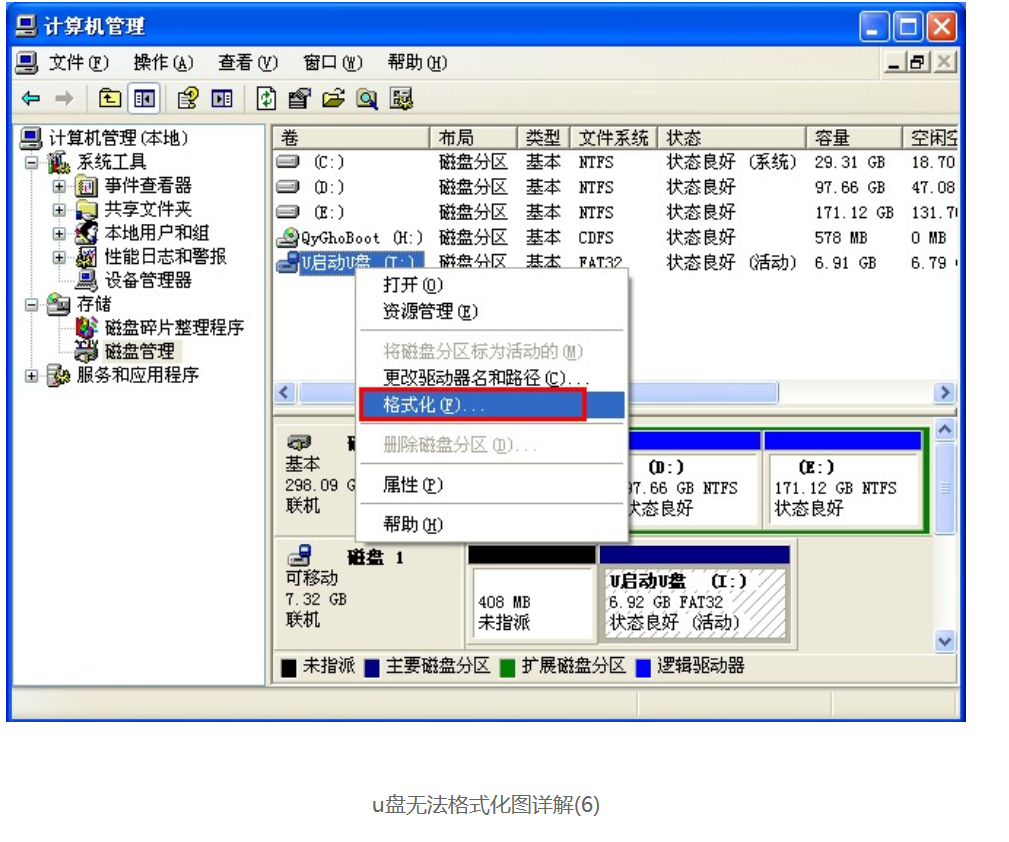Open 设备管理器 in the tree
Viewport: 1009px width, 842px height.
click(x=148, y=280)
